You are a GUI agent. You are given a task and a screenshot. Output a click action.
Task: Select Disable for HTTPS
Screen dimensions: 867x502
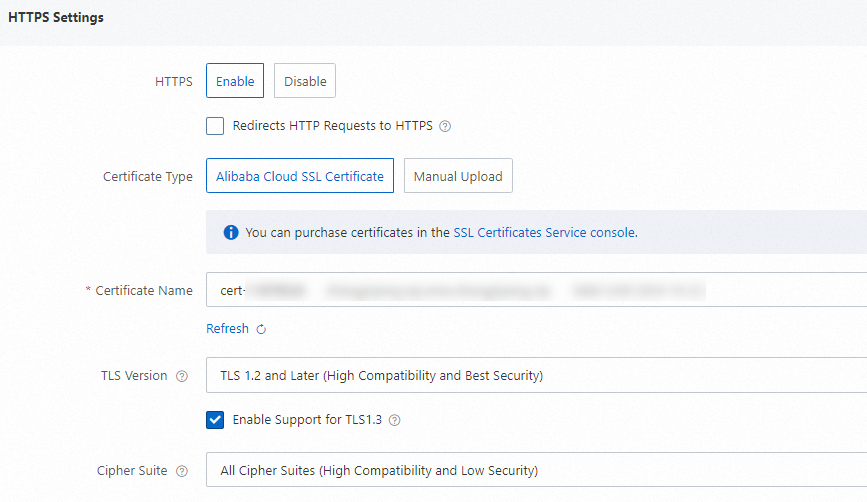tap(305, 82)
